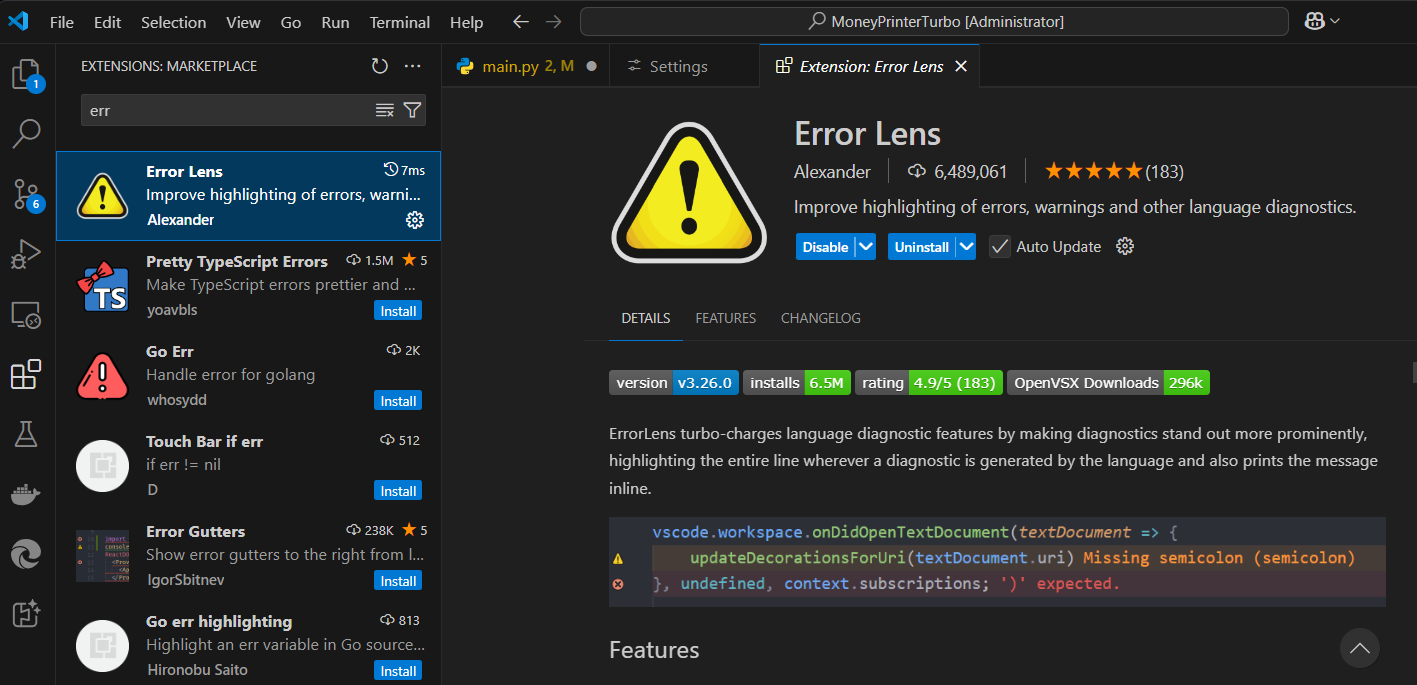Clear extensions search results
1417x685 pixels.
[384, 110]
